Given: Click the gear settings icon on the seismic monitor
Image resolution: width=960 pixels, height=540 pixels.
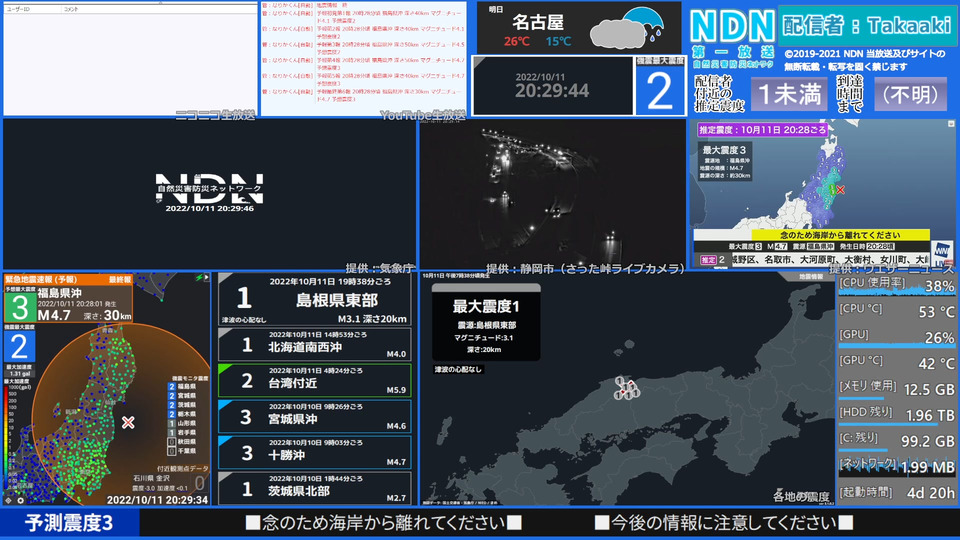Looking at the screenshot, I should pyautogui.click(x=20, y=500).
